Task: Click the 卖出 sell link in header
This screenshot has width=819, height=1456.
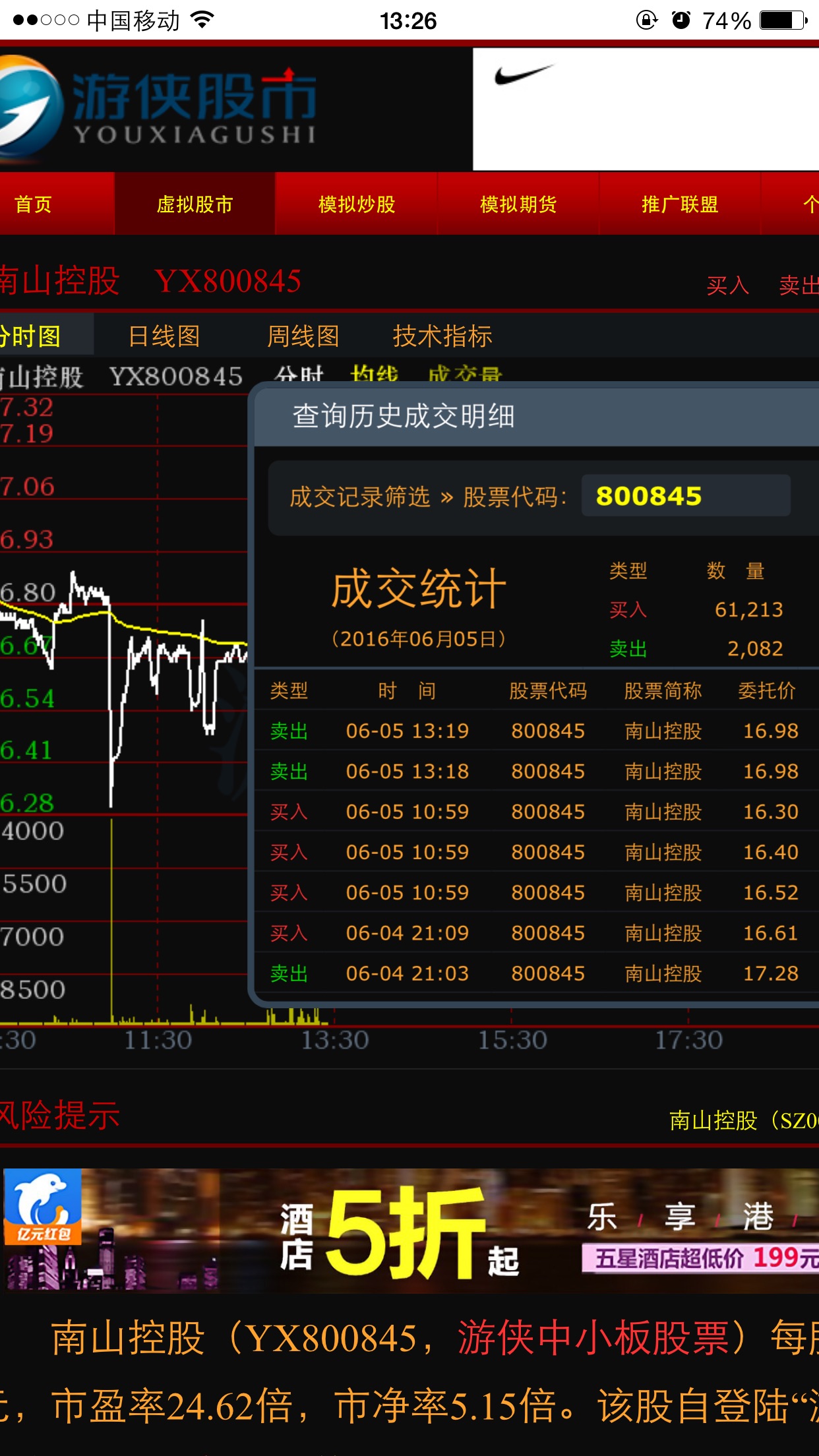Action: pos(798,286)
